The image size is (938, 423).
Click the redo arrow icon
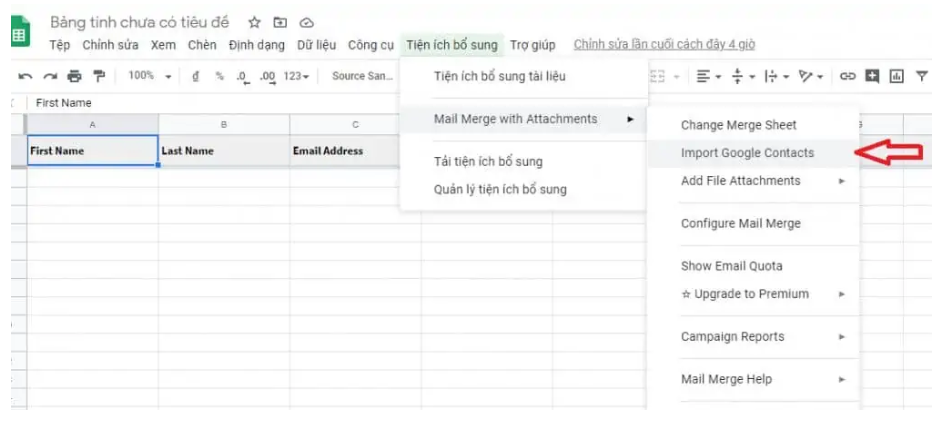(50, 76)
